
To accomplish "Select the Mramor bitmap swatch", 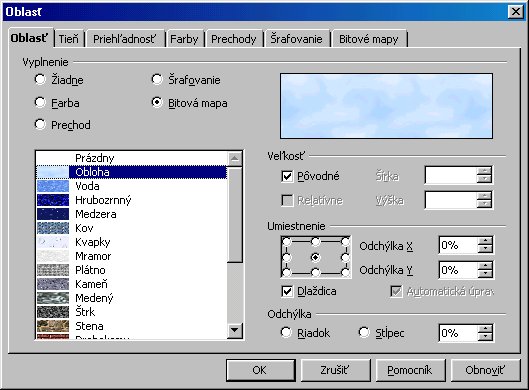I will [53, 256].
